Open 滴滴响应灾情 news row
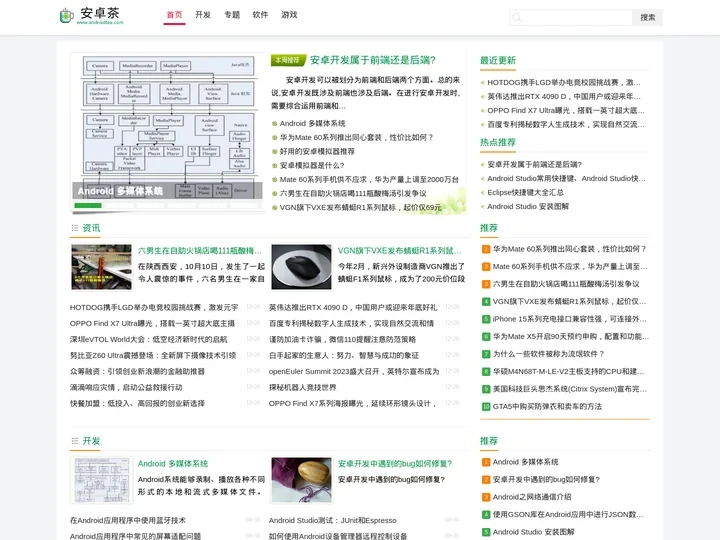 coord(126,388)
